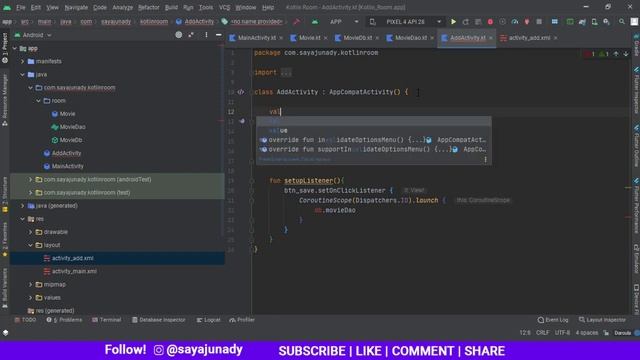Screen dimensions: 640x360
Task: Click the gutter icon beside class AddActivity
Action: tap(241, 92)
